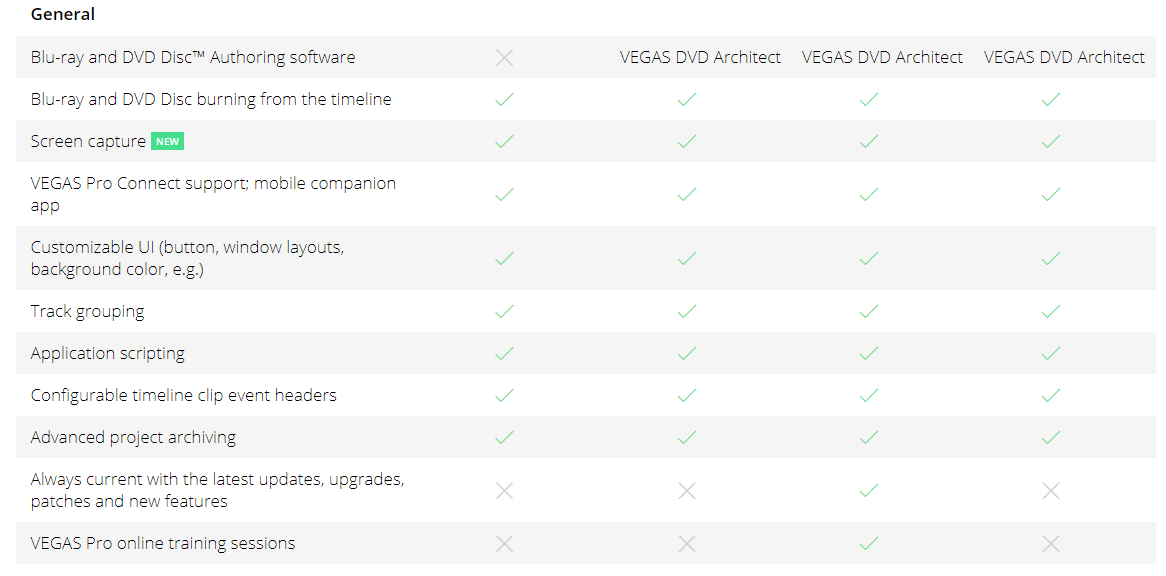The width and height of the screenshot is (1166, 576).
Task: Click the VEGAS Pro online training sessions label
Action: [x=163, y=543]
